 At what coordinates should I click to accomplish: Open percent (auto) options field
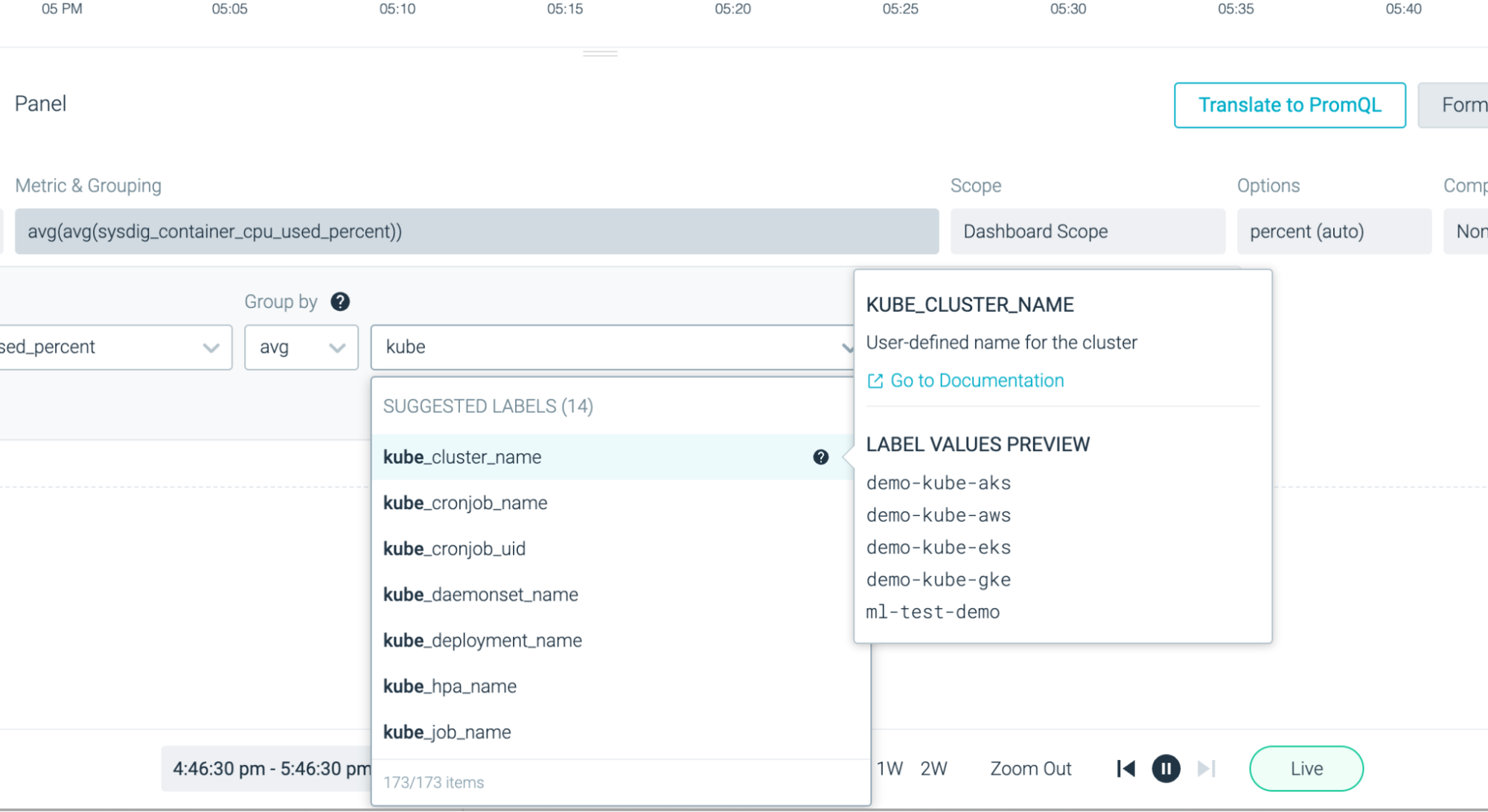tap(1333, 231)
